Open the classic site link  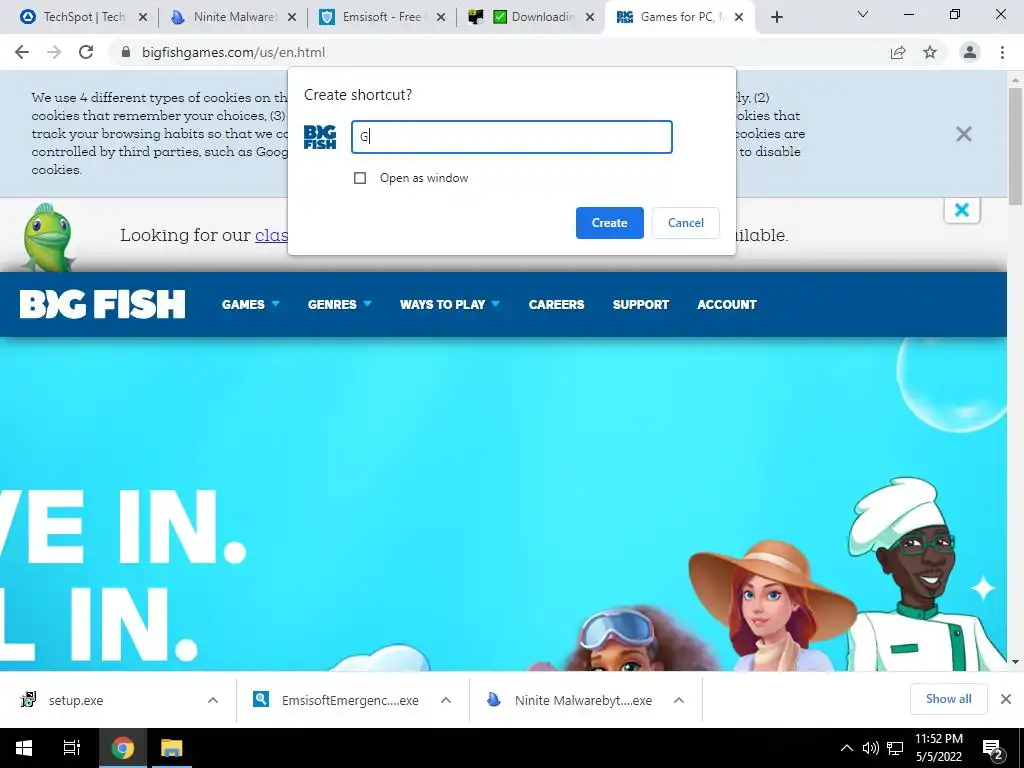[272, 235]
